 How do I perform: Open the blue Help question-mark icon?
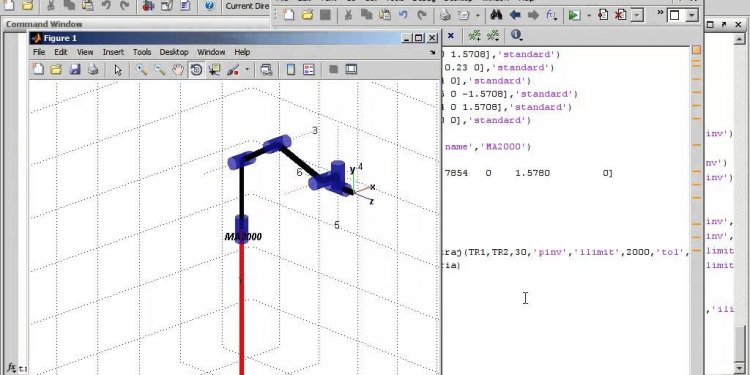[x=209, y=6]
